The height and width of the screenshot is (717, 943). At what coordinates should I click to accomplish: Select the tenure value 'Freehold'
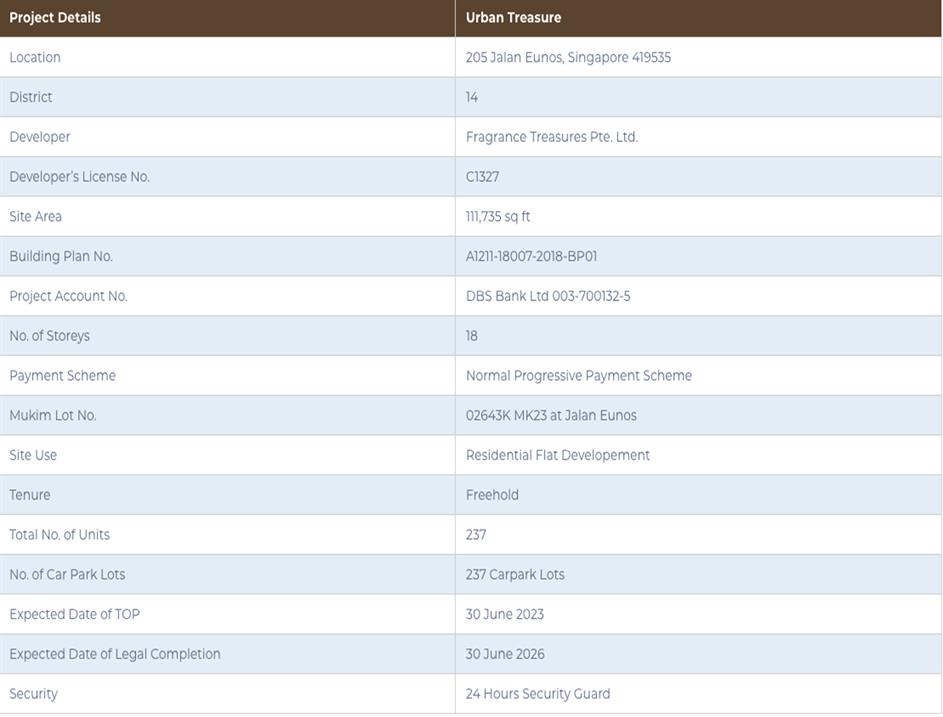pos(492,495)
